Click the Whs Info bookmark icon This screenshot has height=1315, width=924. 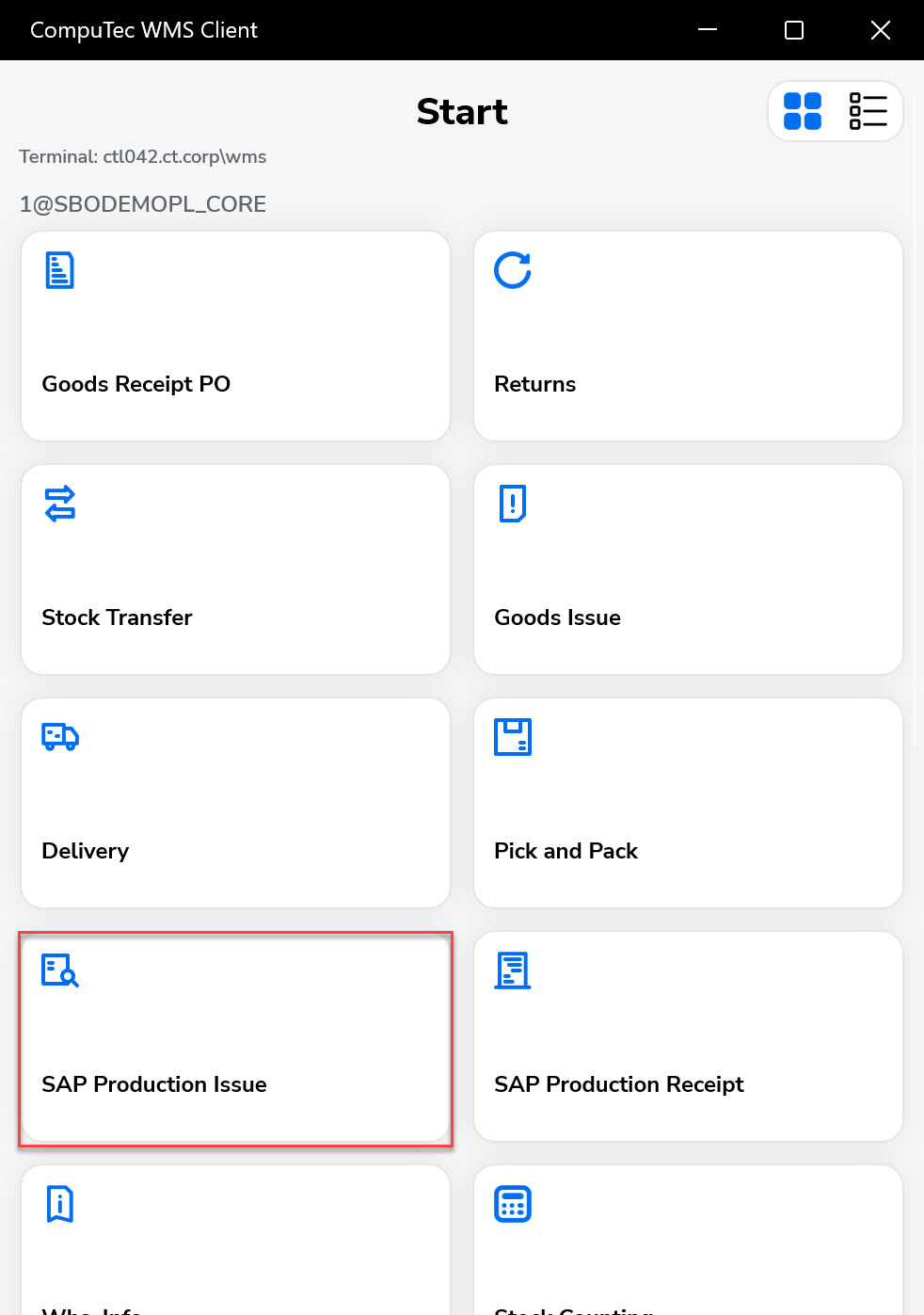(59, 1203)
